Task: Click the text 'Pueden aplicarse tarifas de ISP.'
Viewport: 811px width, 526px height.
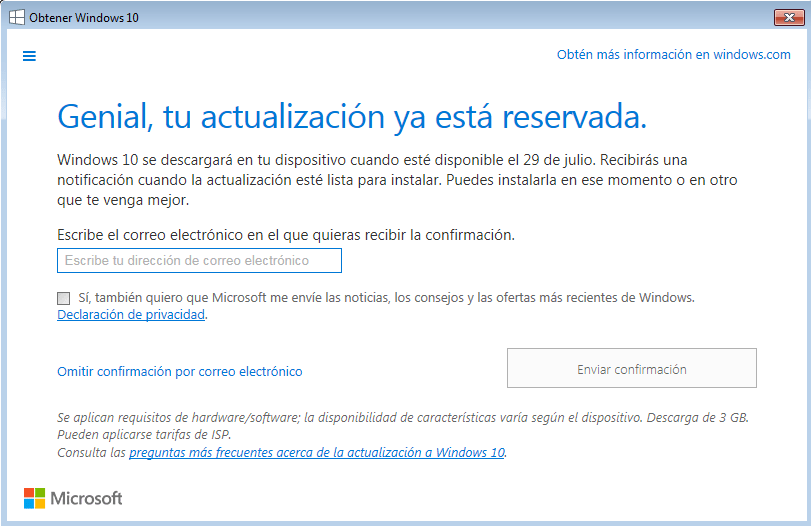Action: (144, 434)
